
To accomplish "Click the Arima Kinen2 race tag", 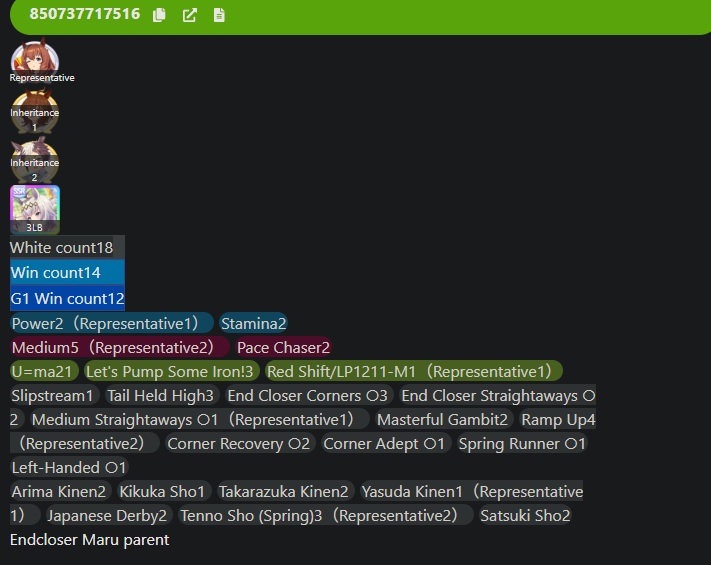I will pyautogui.click(x=60, y=492).
